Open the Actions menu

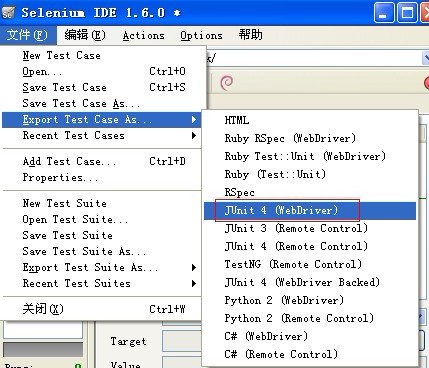pos(144,35)
